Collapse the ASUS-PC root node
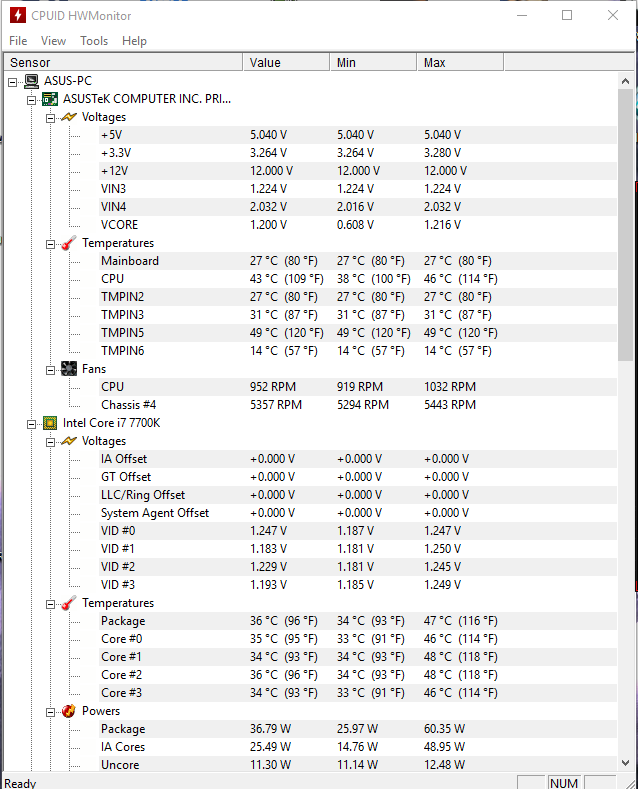 [x=13, y=82]
